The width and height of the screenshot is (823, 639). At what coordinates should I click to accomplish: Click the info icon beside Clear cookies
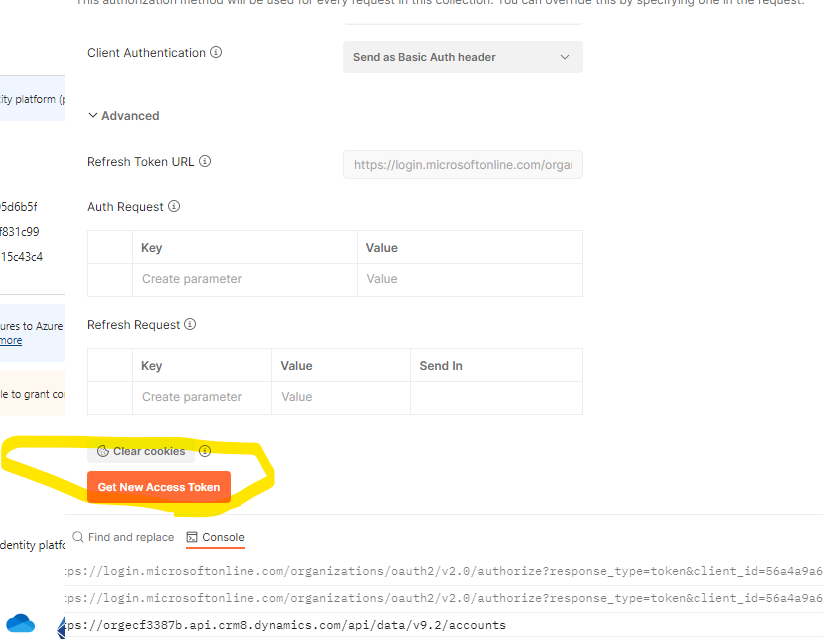tap(205, 451)
